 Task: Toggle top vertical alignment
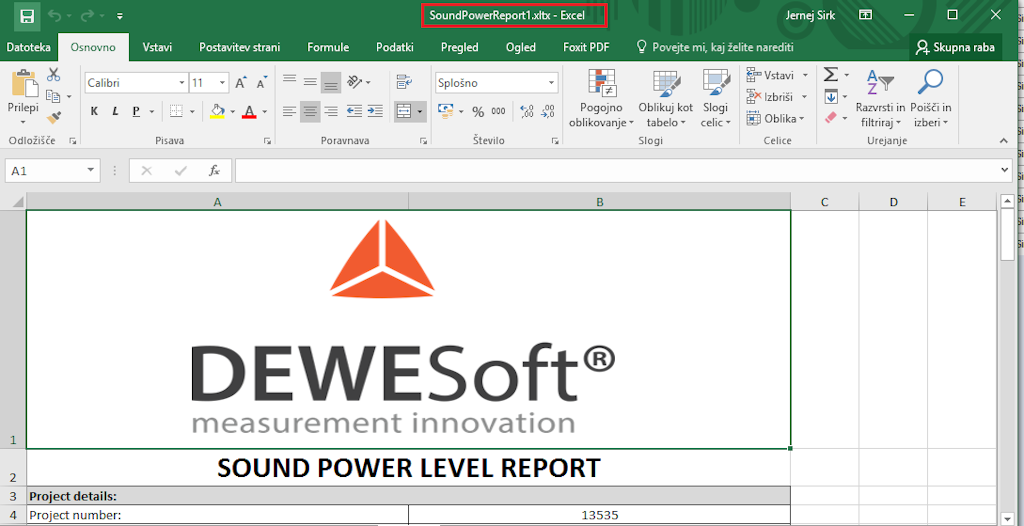pos(289,82)
